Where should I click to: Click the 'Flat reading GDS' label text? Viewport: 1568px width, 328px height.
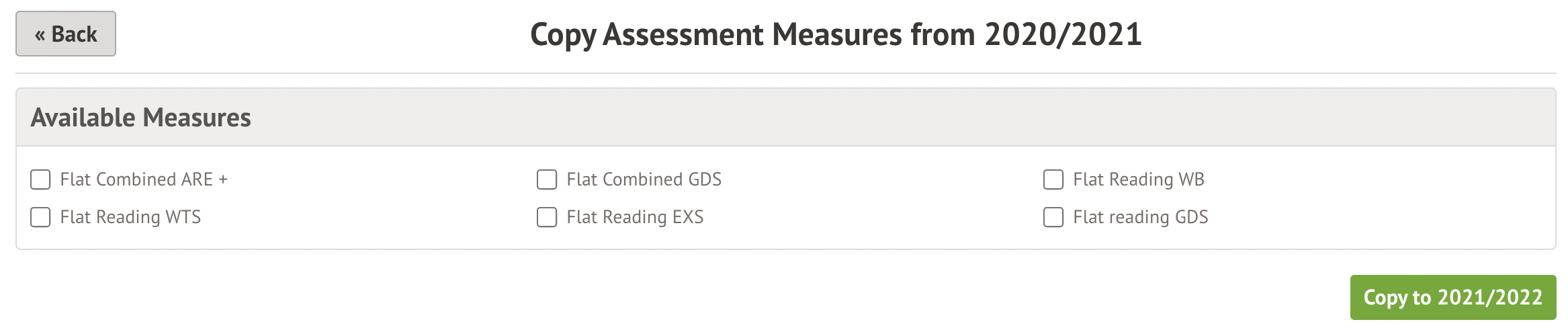1140,217
